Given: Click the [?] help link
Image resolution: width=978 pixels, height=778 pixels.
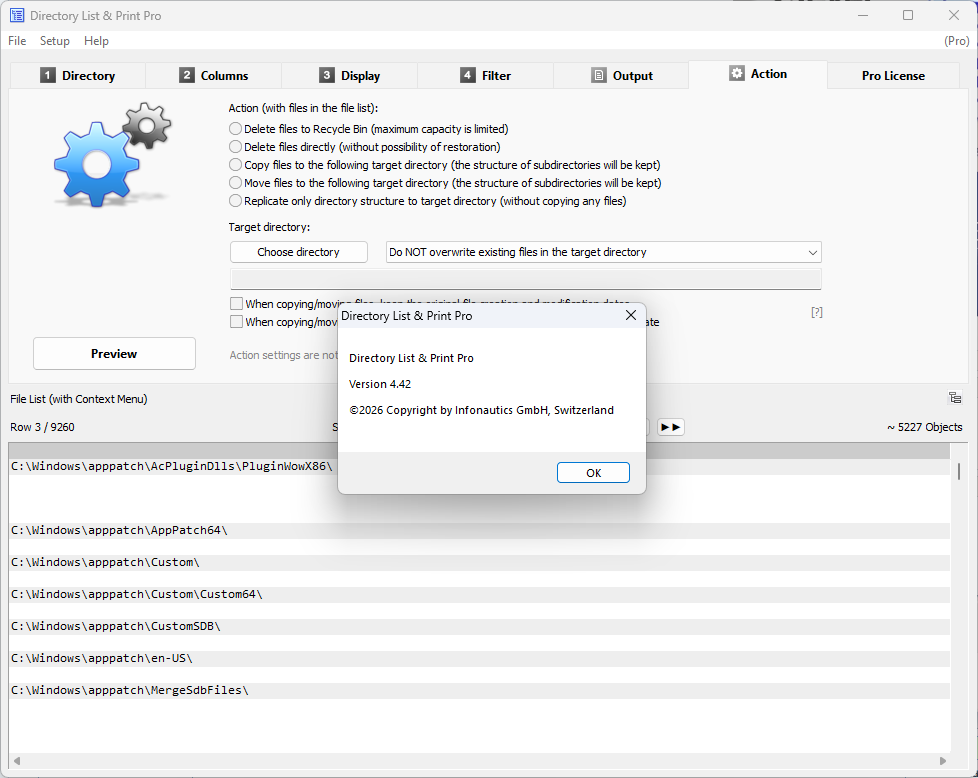Looking at the screenshot, I should 816,313.
